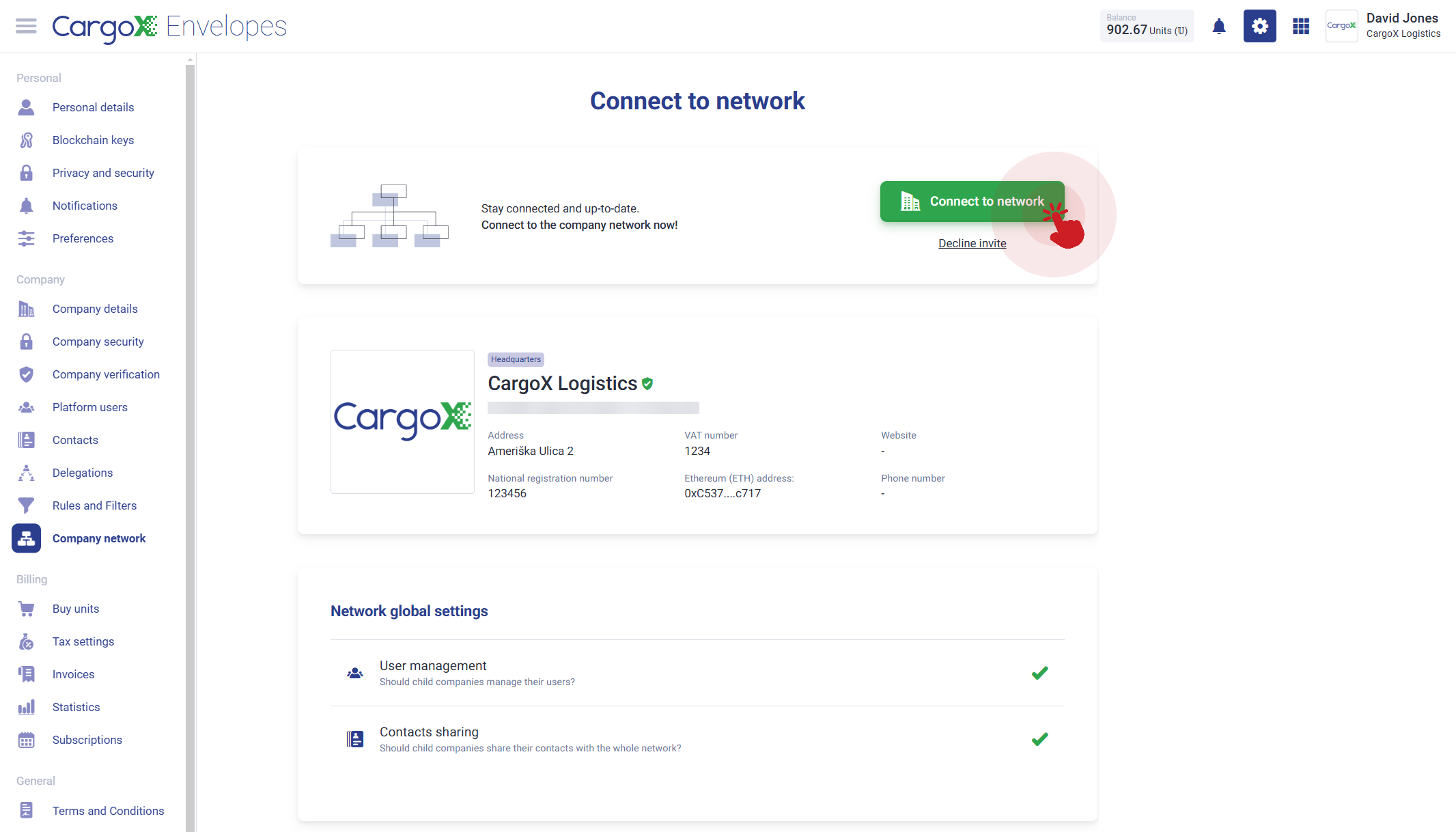
Task: Click the Invoices icon
Action: click(26, 674)
